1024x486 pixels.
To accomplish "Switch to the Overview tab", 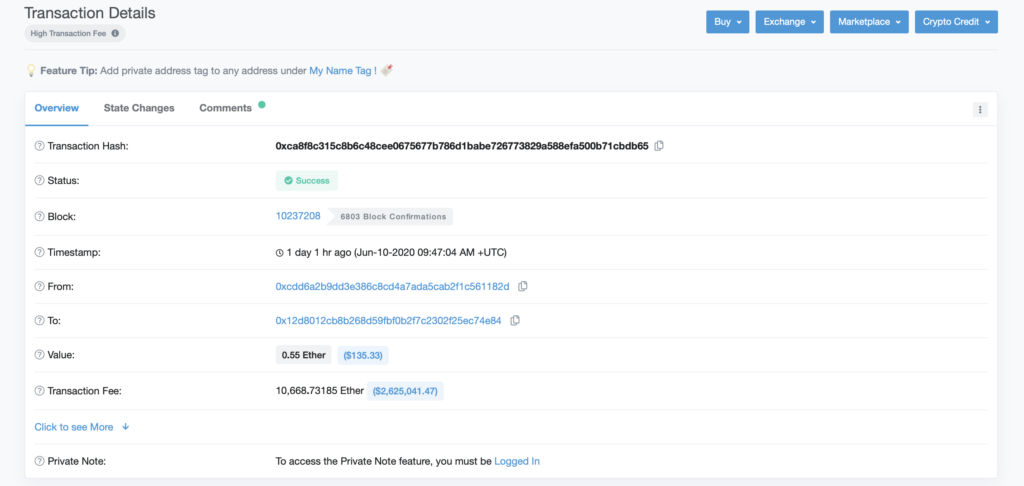I will coord(57,108).
